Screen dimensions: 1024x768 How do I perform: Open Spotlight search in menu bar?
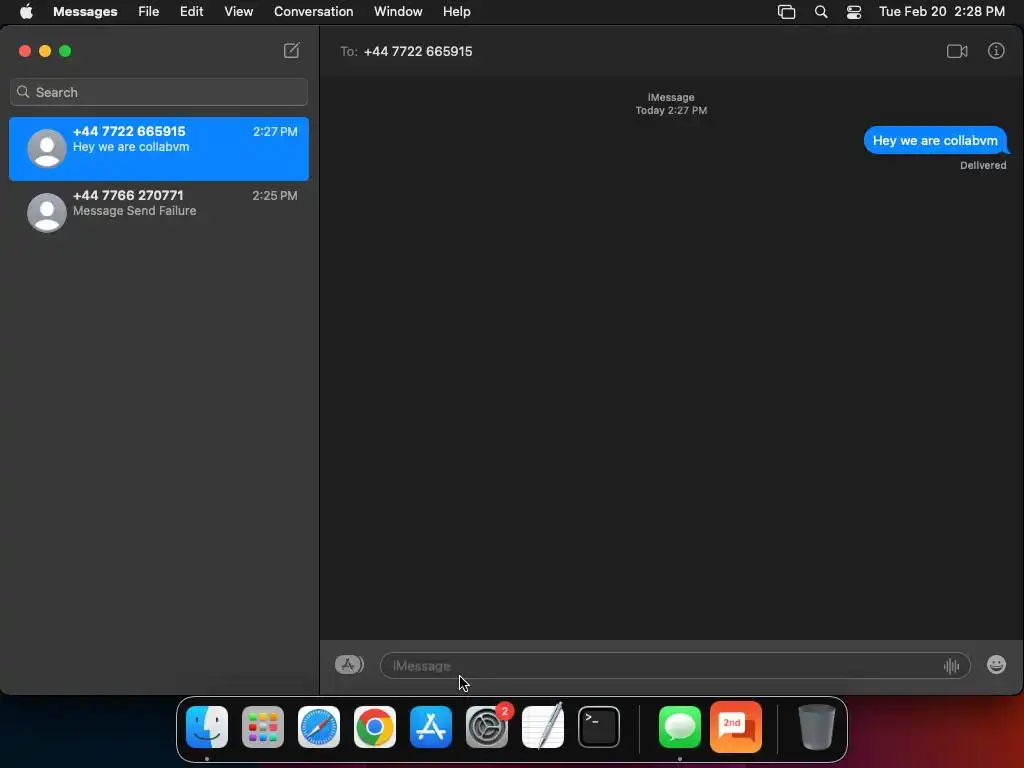[x=821, y=12]
